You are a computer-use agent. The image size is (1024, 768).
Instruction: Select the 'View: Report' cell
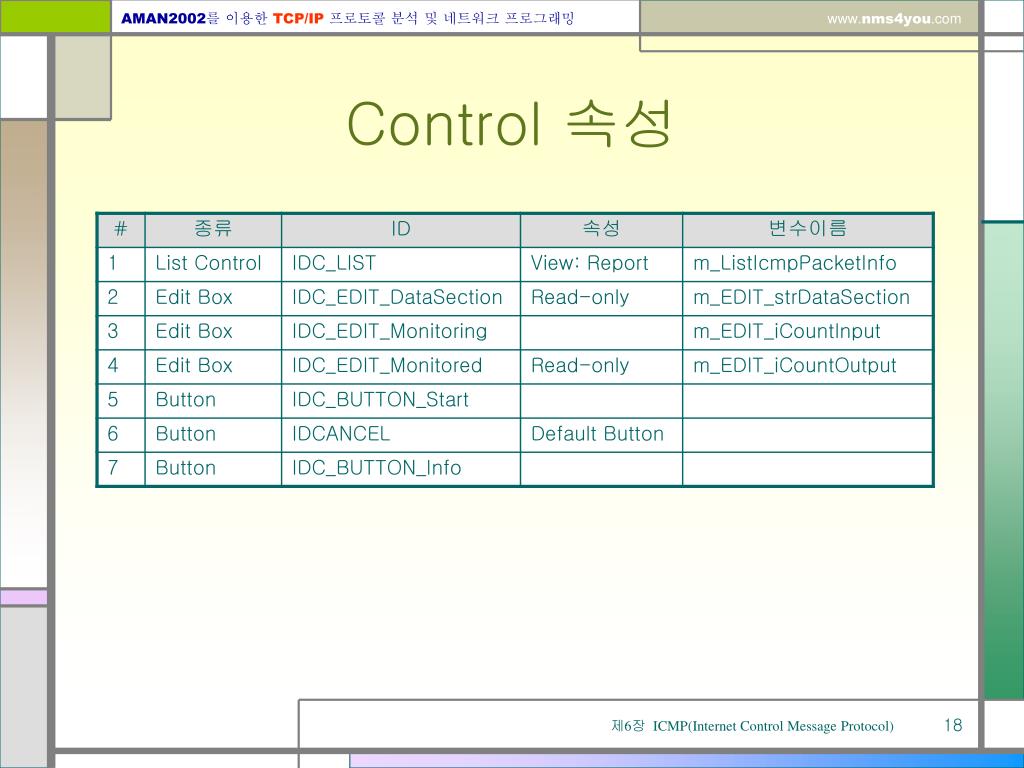point(601,263)
